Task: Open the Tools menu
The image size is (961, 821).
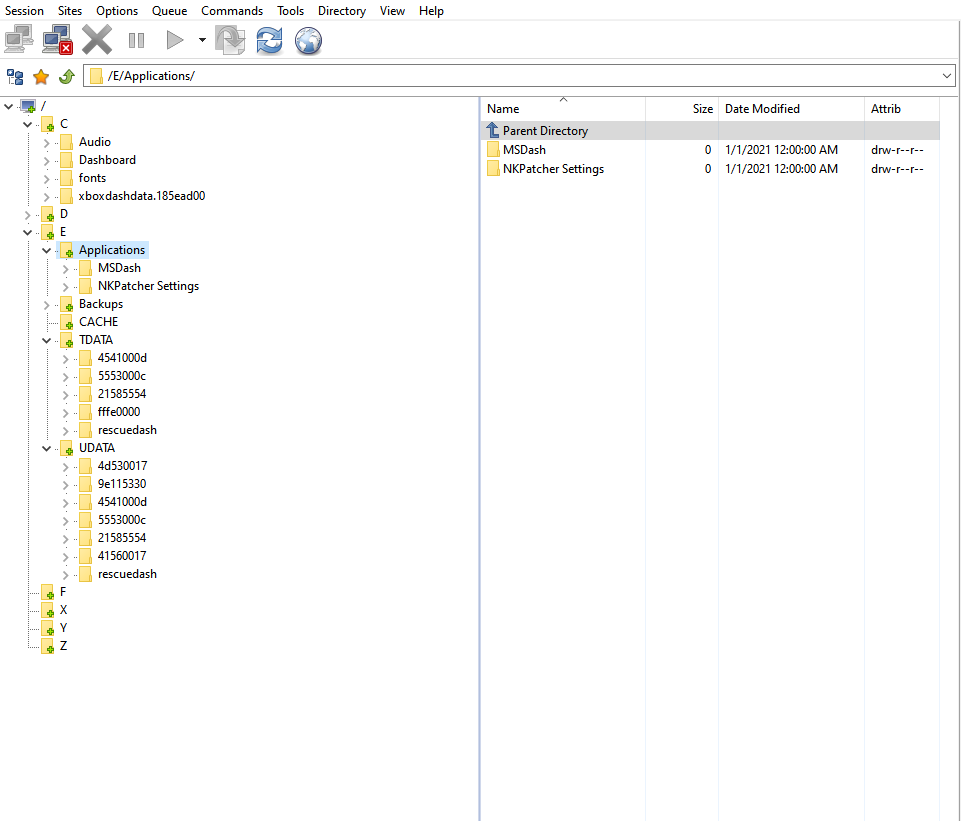Action: (x=290, y=11)
